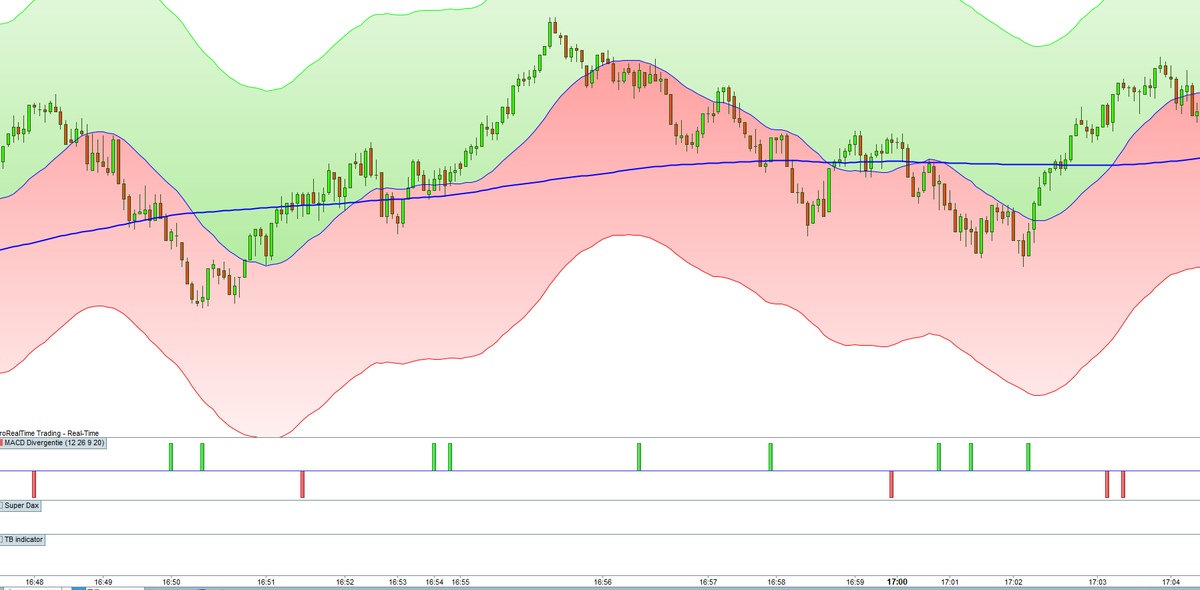1200x590 pixels.
Task: Click the 16:55 time axis label
Action: (461, 581)
